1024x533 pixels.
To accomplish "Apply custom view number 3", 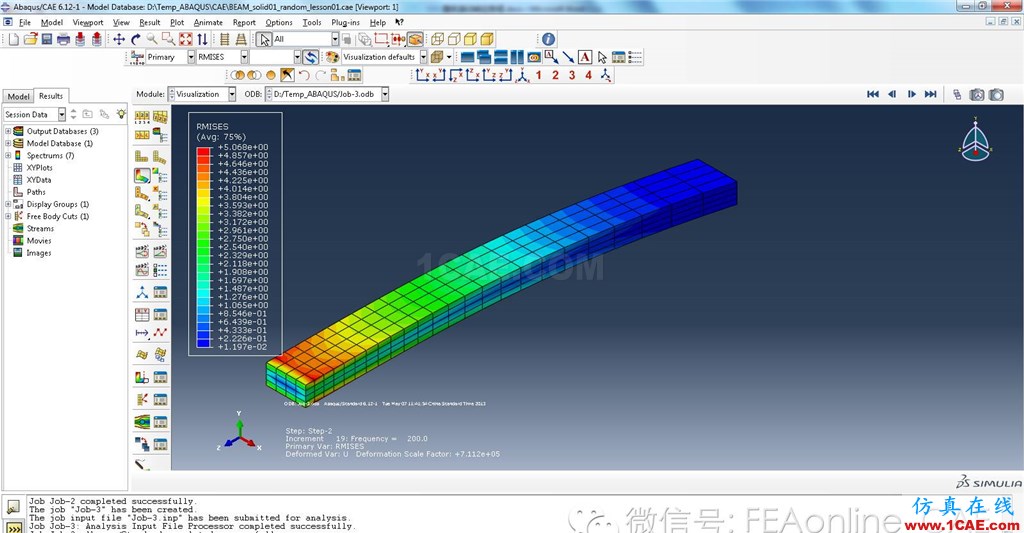I will [x=572, y=76].
